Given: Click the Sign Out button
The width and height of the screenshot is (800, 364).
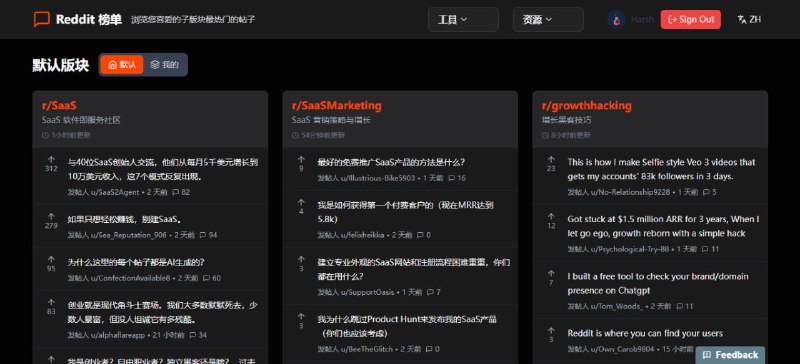Looking at the screenshot, I should click(690, 19).
